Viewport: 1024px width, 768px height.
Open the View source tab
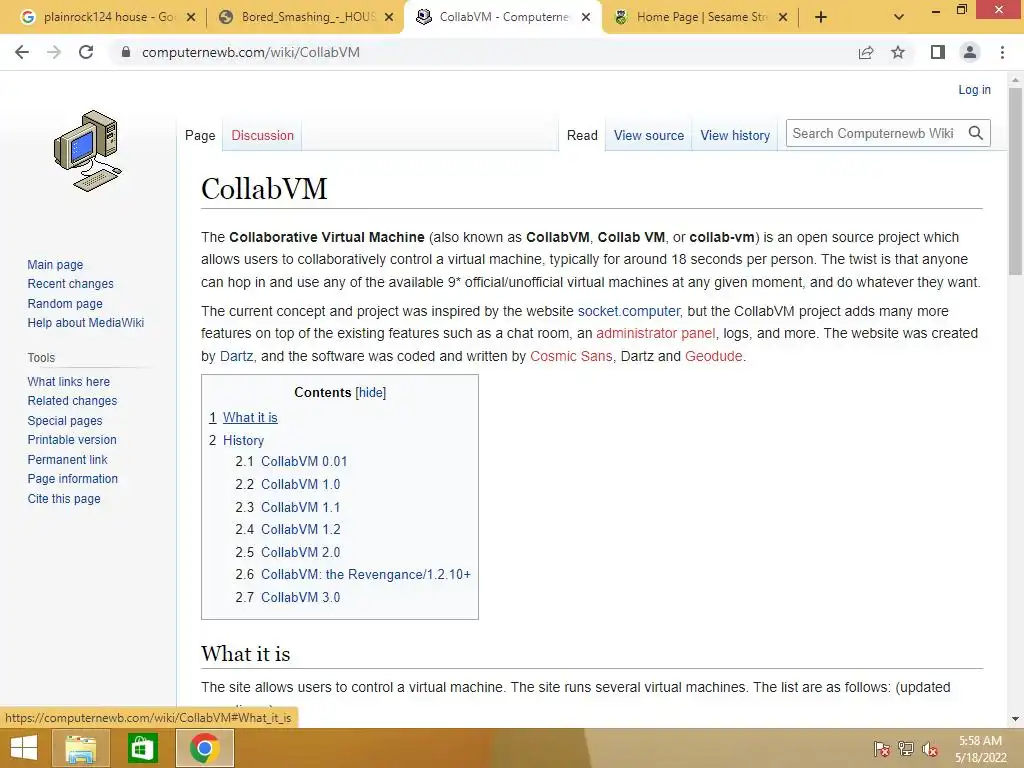point(648,135)
